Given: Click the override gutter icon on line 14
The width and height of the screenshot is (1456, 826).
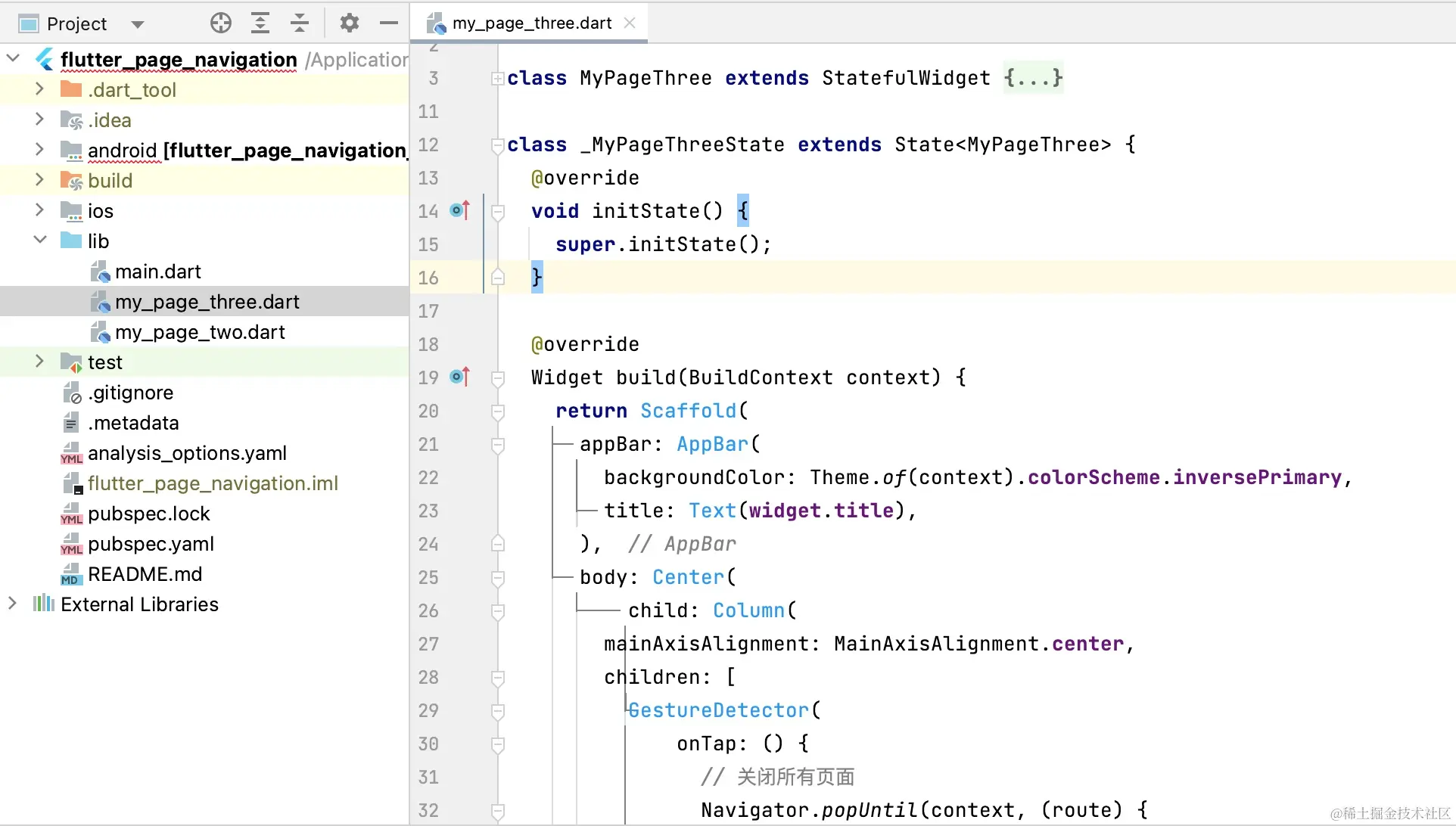Looking at the screenshot, I should coord(459,210).
